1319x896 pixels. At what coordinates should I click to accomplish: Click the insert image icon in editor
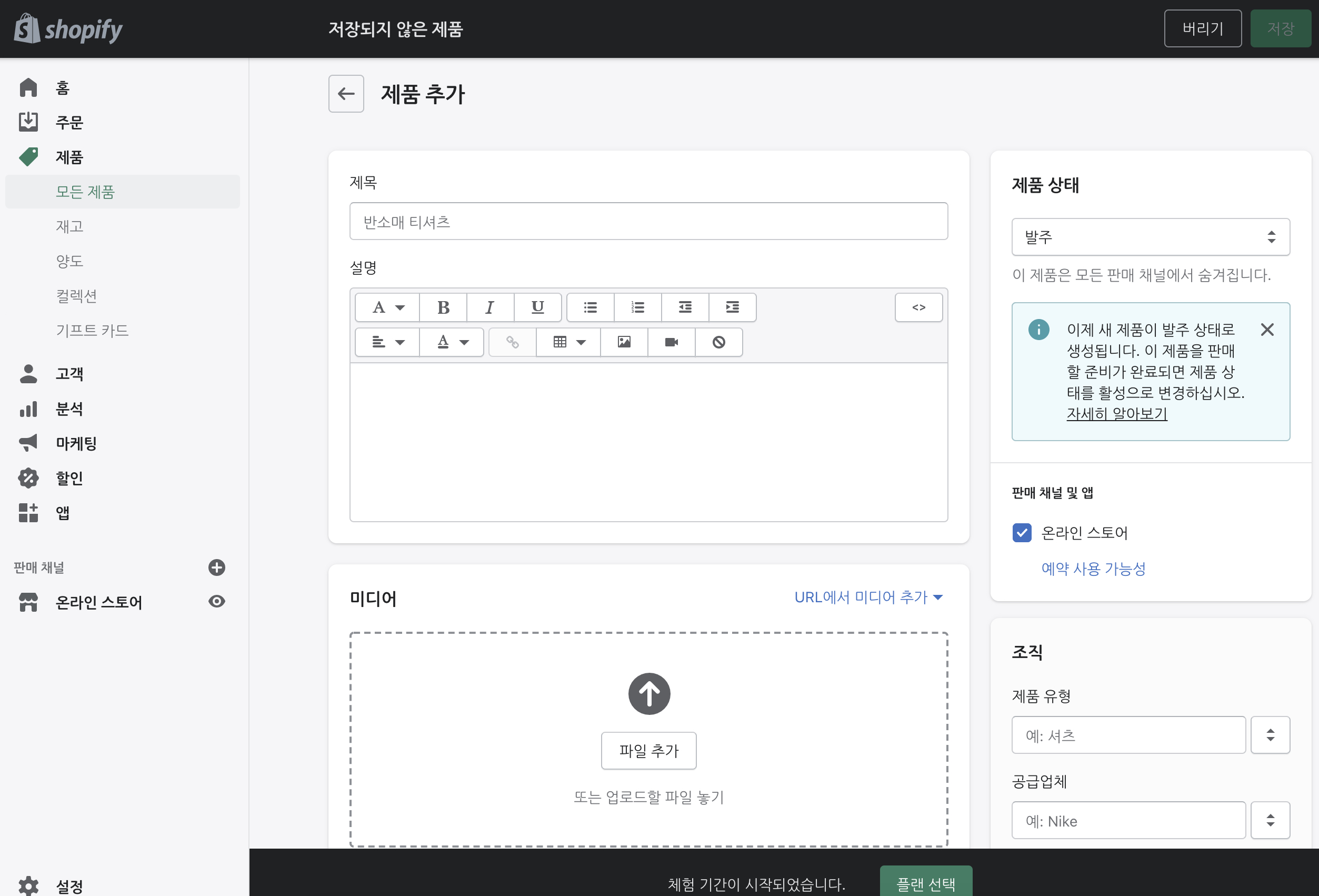point(624,342)
